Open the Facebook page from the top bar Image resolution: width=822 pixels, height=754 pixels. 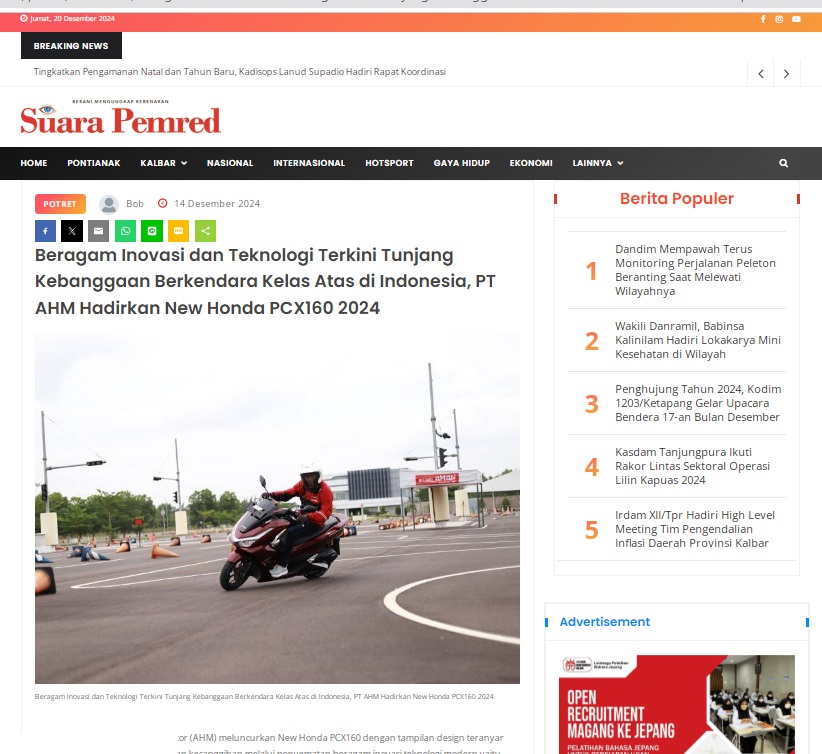(x=763, y=19)
